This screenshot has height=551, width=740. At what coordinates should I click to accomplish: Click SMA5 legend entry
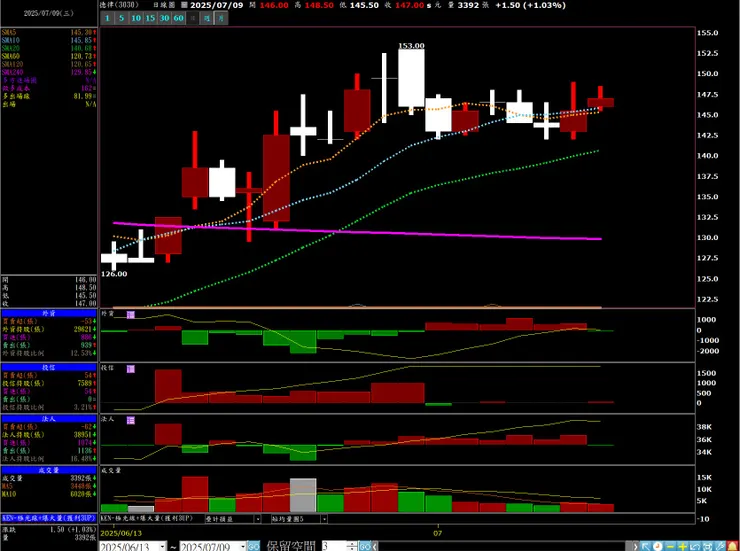[8, 32]
